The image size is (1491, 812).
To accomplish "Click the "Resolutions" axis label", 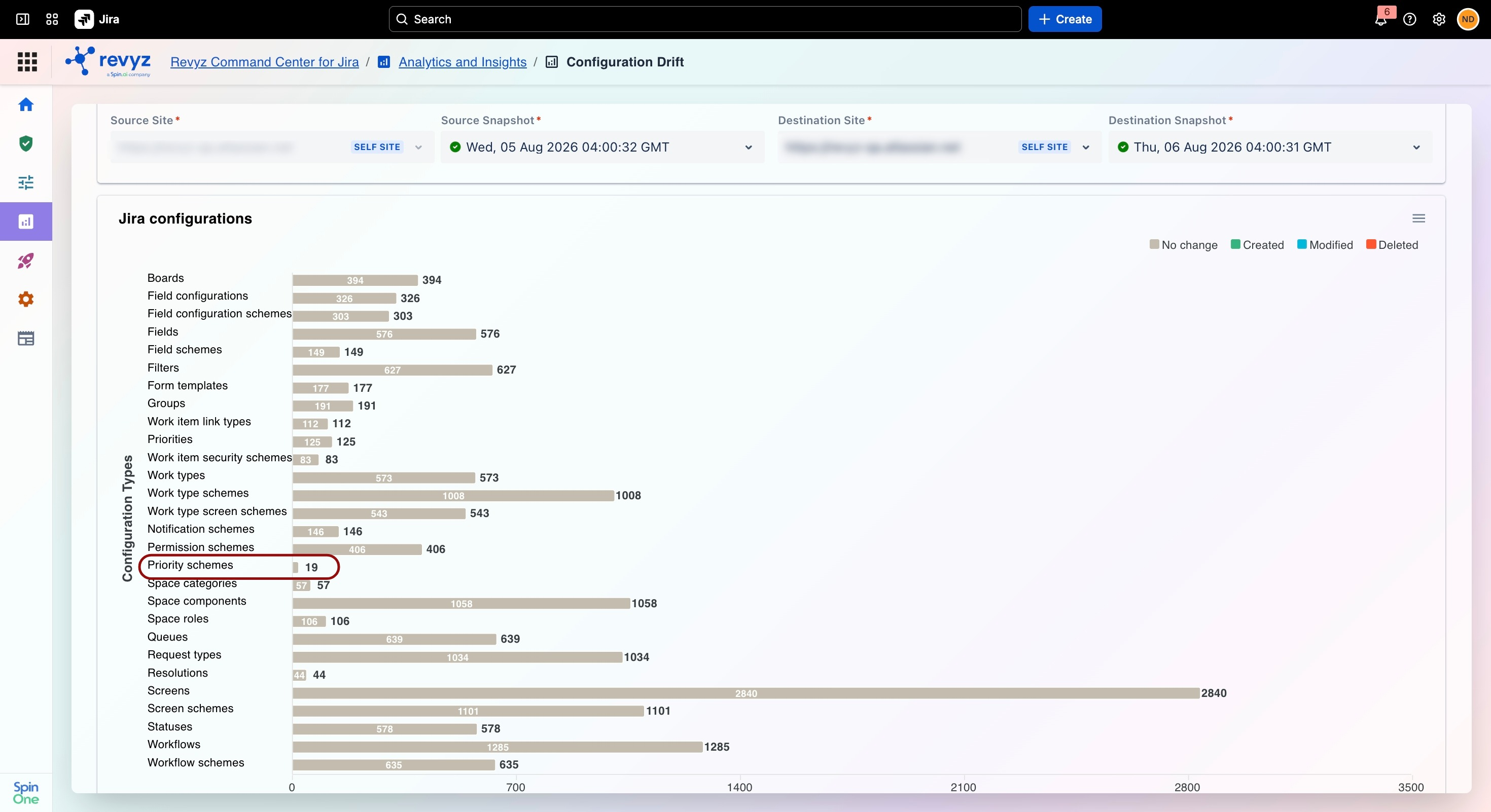I will tap(177, 673).
